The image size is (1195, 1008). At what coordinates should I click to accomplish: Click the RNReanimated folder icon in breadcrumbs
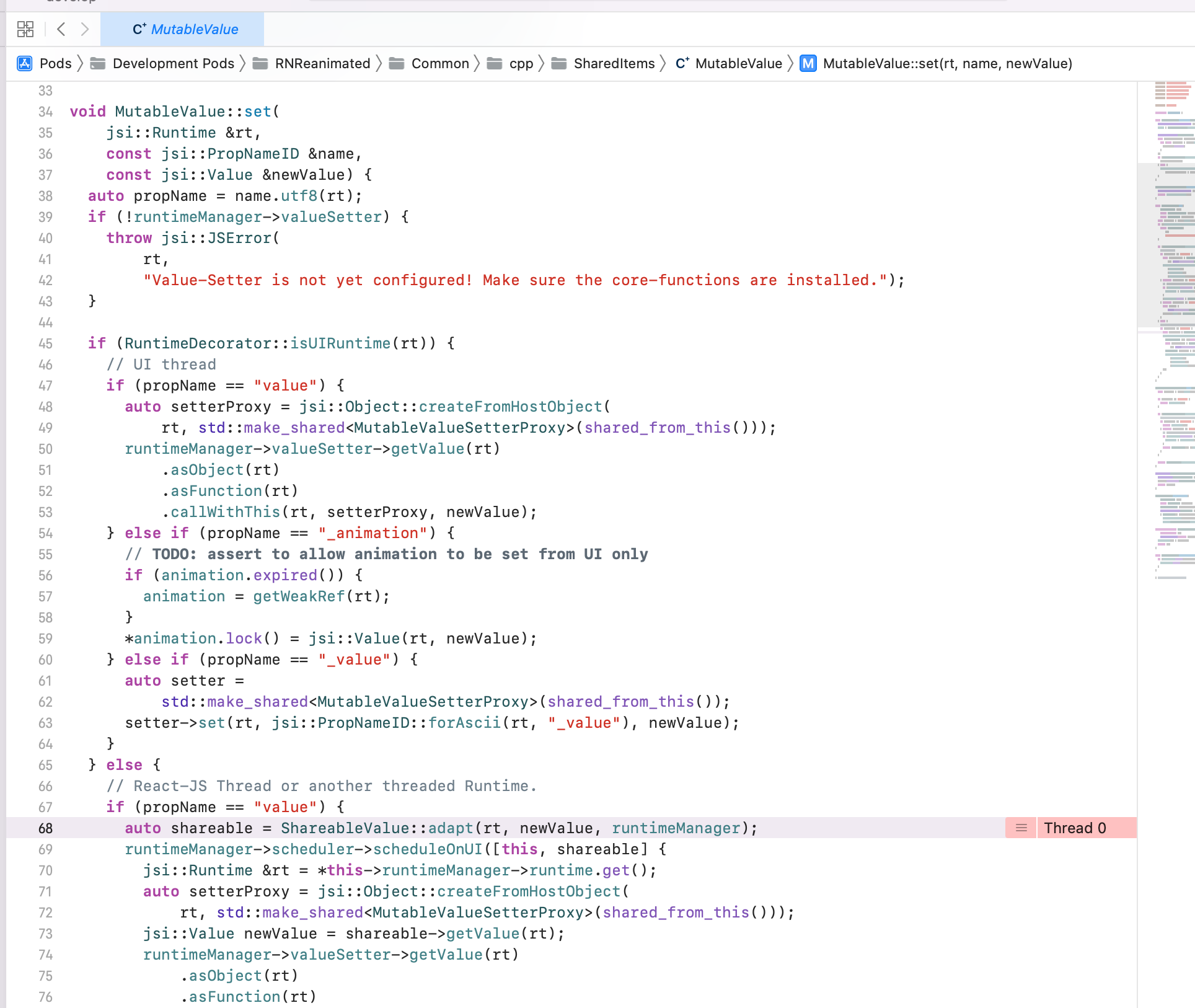coord(261,63)
